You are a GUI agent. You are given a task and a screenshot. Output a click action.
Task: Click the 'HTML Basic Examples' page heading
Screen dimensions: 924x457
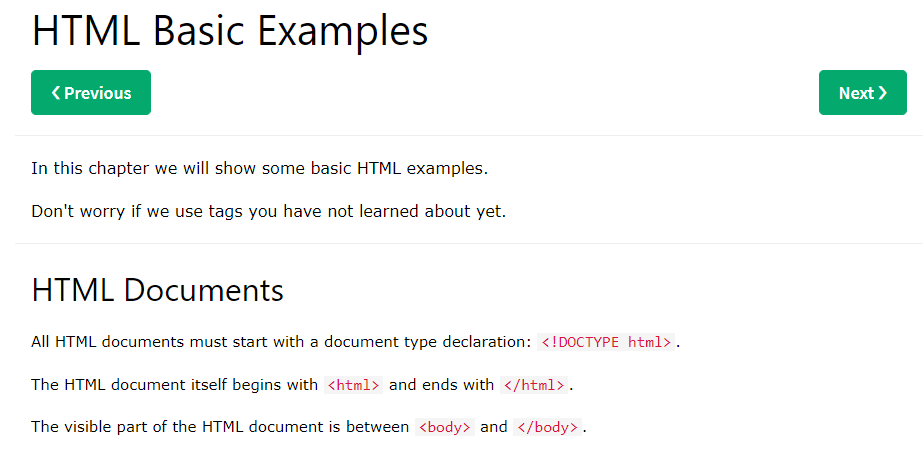(x=230, y=31)
